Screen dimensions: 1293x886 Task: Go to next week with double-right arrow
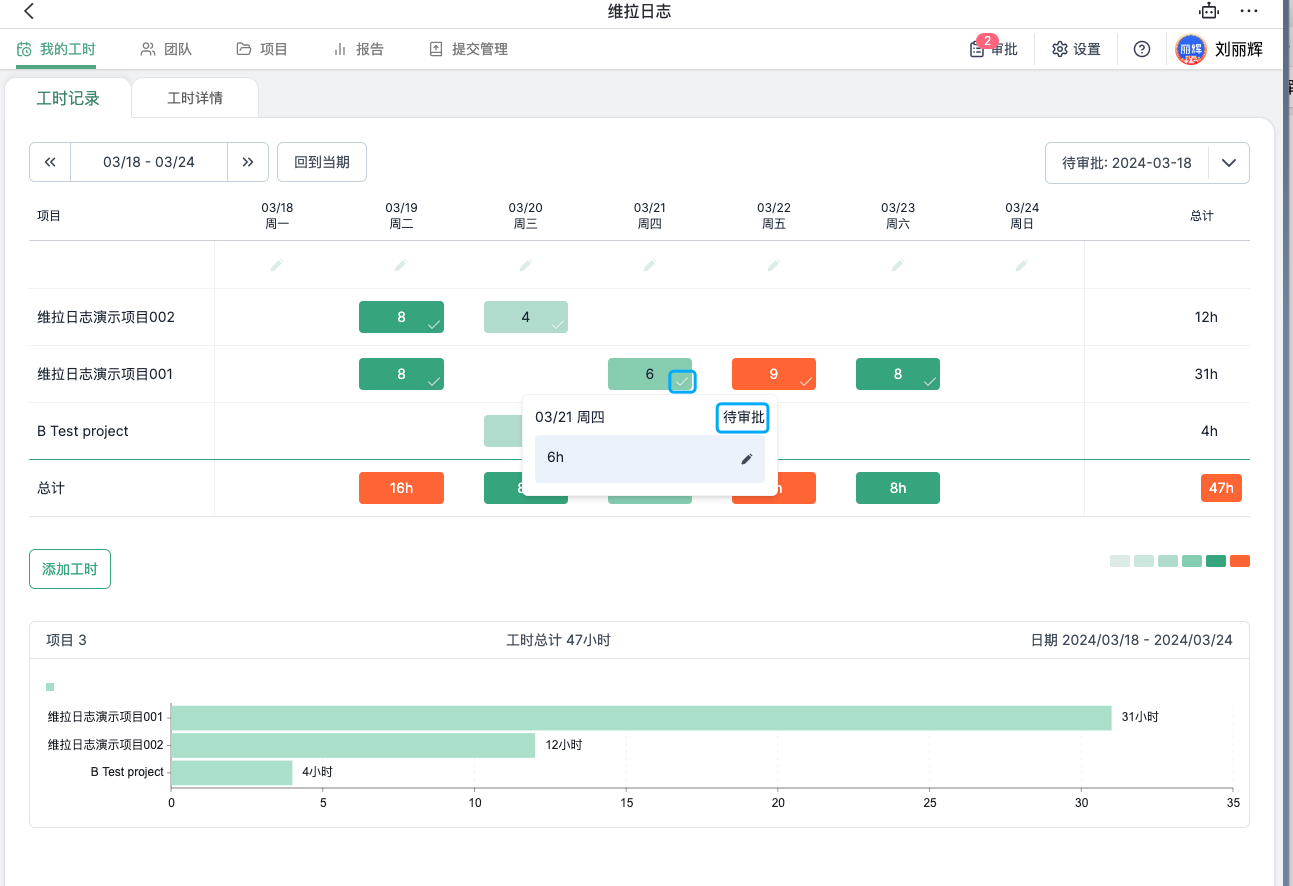[248, 162]
